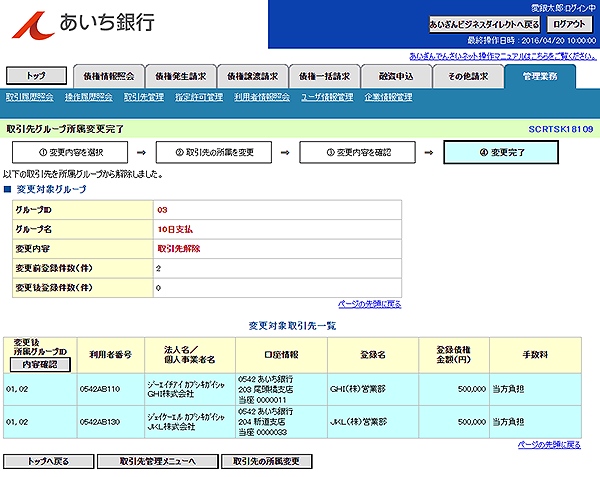
Task: Click registered name GHI(株)営業部
Action: click(358, 389)
